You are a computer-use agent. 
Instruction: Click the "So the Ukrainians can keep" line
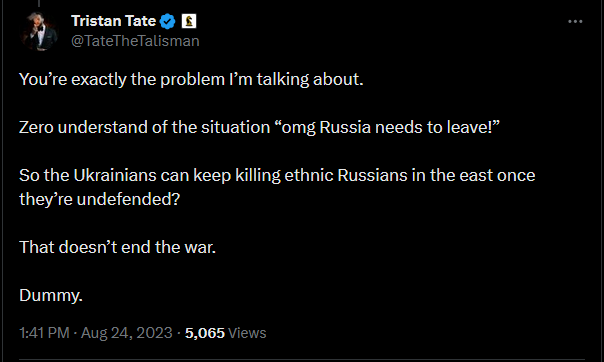click(277, 175)
